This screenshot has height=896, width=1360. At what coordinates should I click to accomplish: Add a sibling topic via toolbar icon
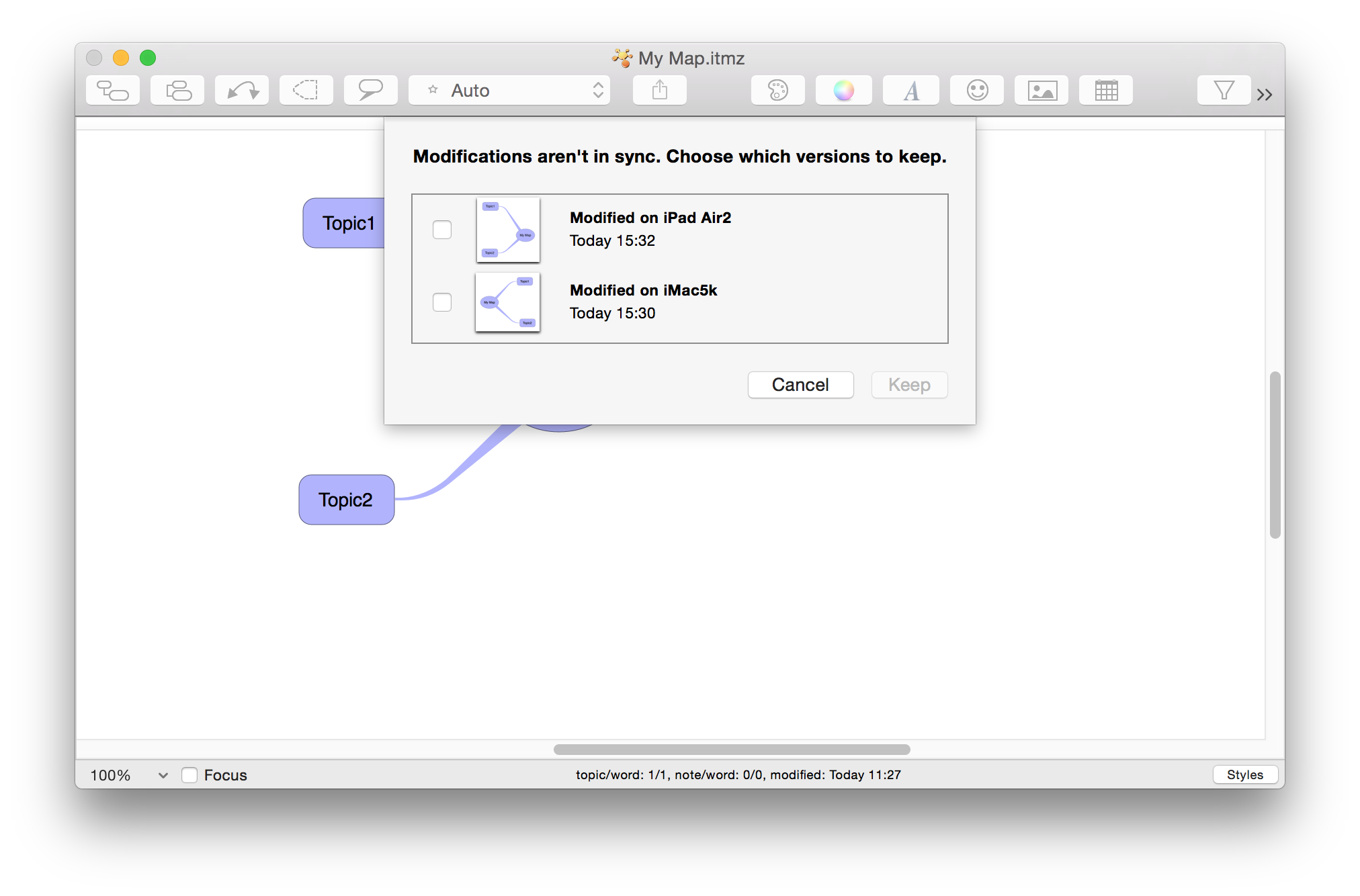[177, 91]
